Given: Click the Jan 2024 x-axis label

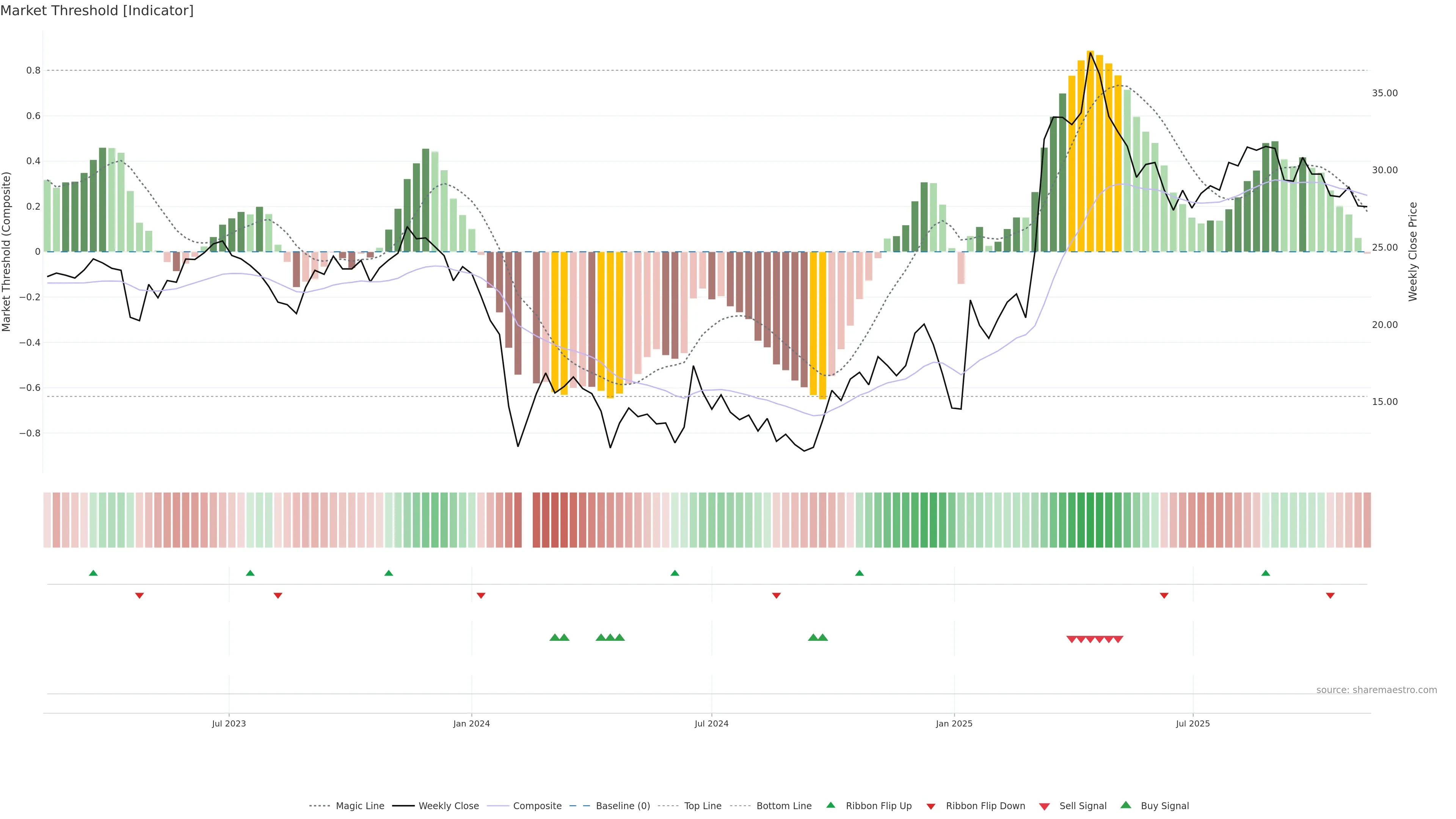Looking at the screenshot, I should [471, 723].
